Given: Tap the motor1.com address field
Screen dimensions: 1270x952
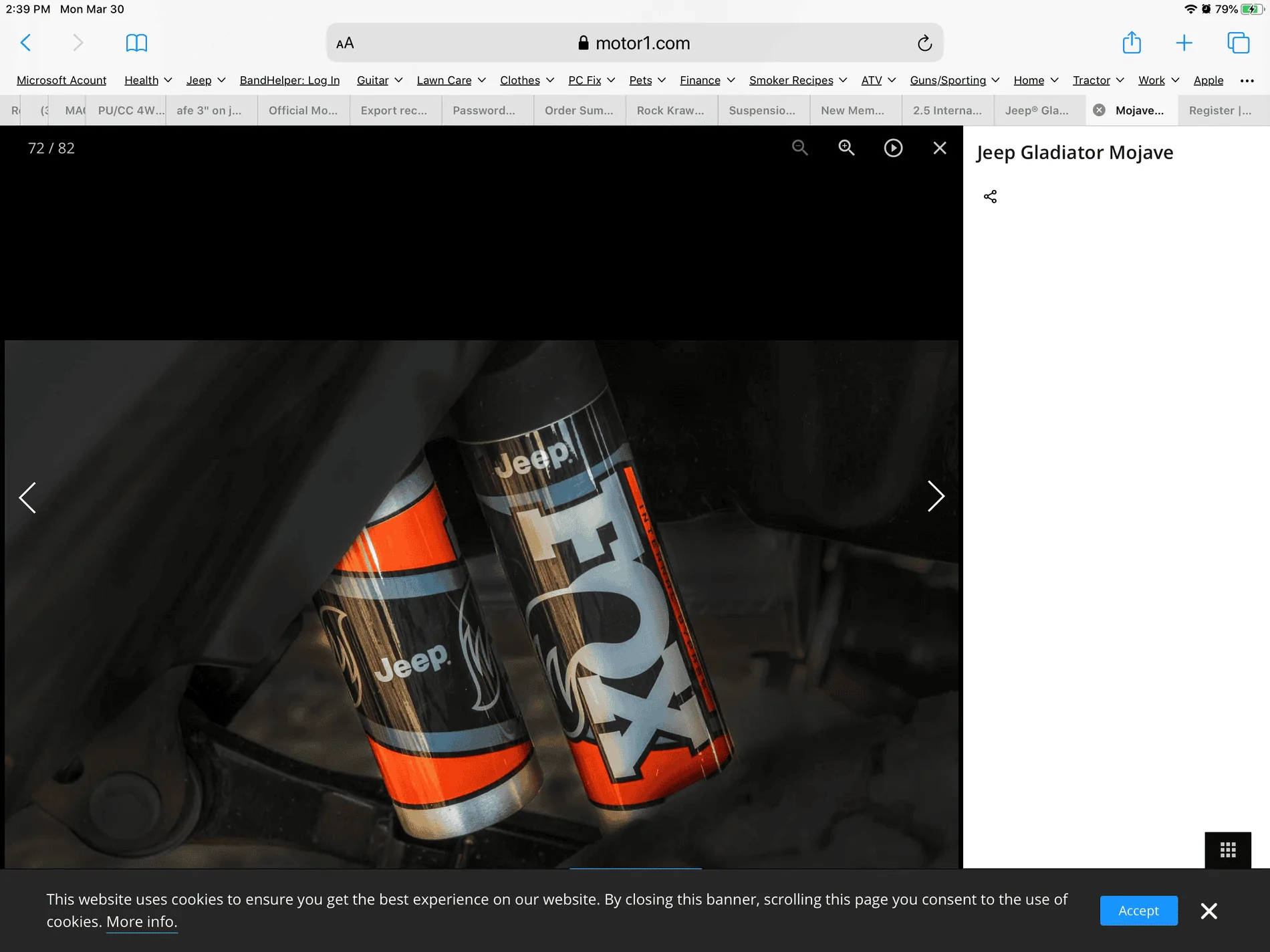Looking at the screenshot, I should (x=634, y=43).
